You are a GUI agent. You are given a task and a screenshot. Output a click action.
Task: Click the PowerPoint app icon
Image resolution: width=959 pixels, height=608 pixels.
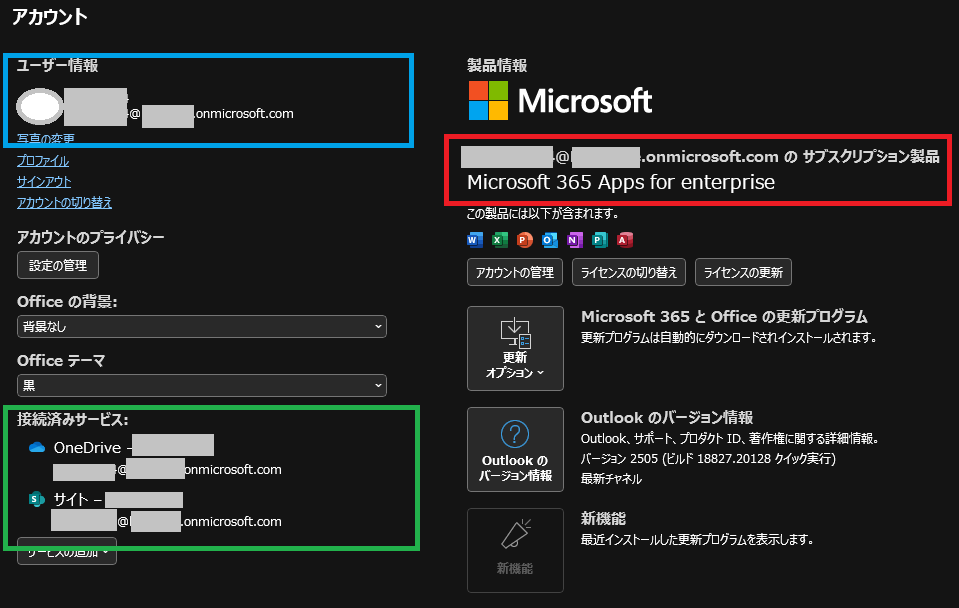[525, 240]
